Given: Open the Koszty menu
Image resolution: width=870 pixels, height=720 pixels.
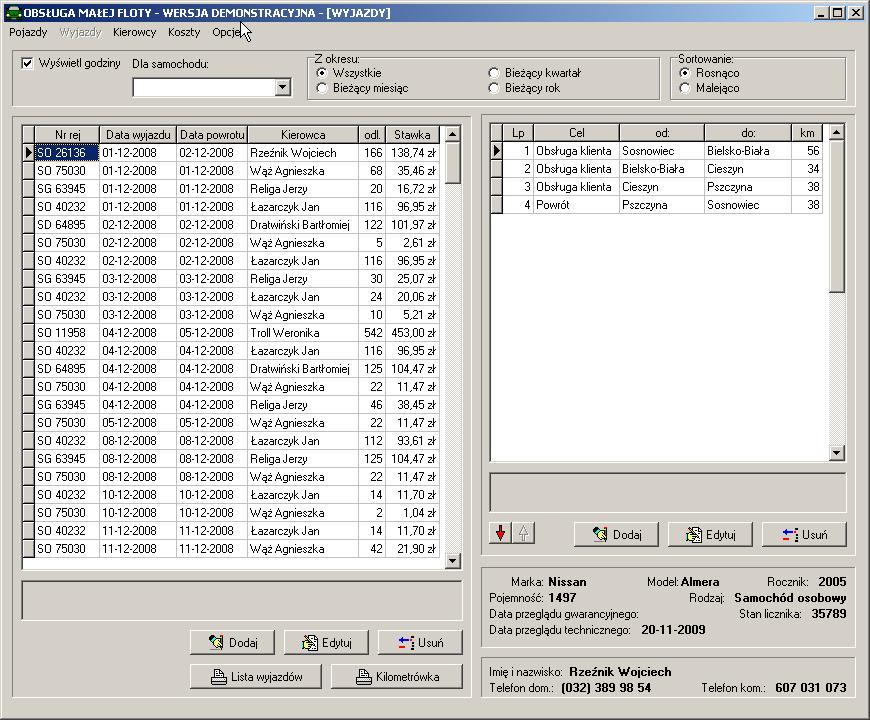Looking at the screenshot, I should pos(184,32).
